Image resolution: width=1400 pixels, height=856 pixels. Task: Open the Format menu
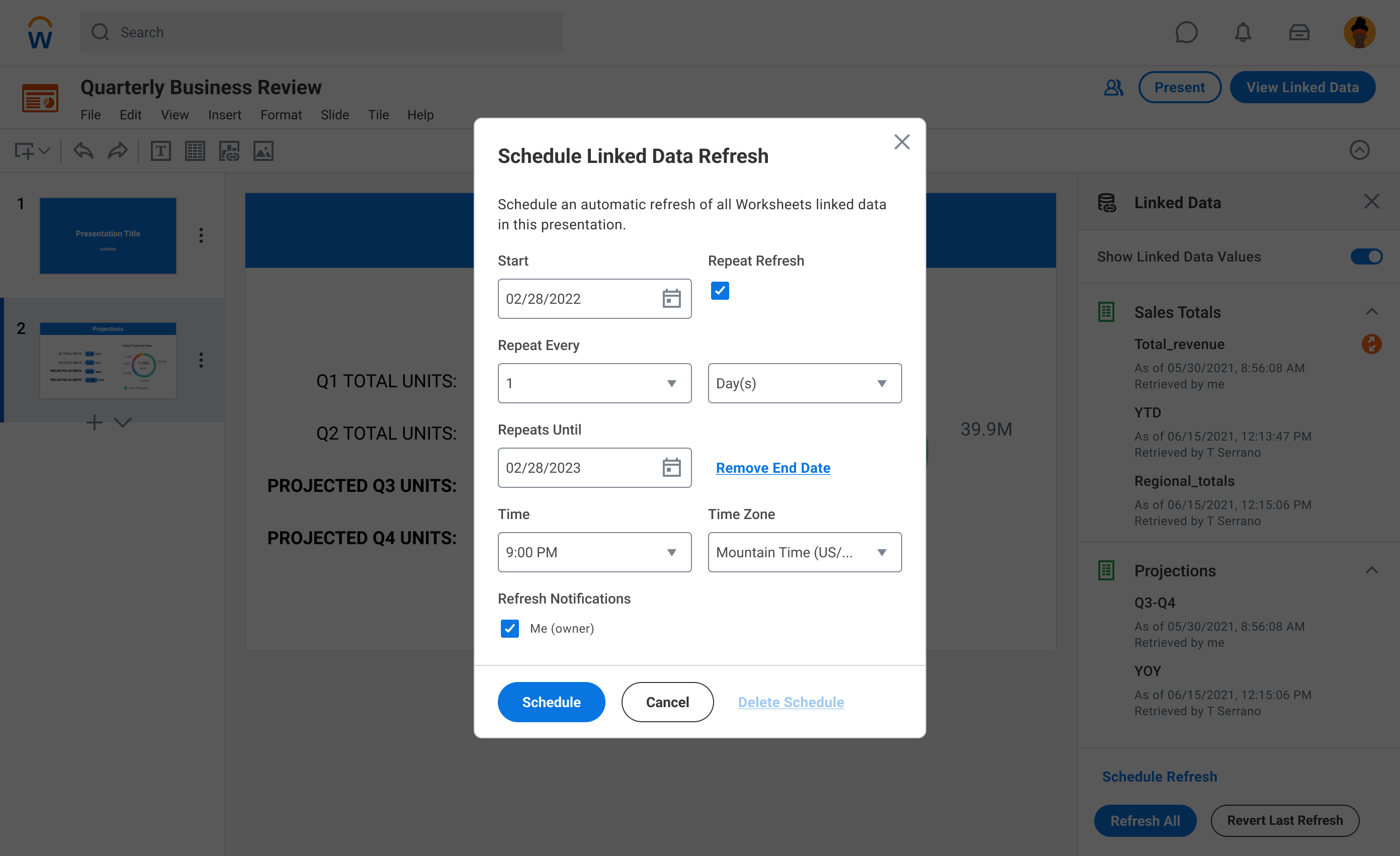[x=281, y=115]
